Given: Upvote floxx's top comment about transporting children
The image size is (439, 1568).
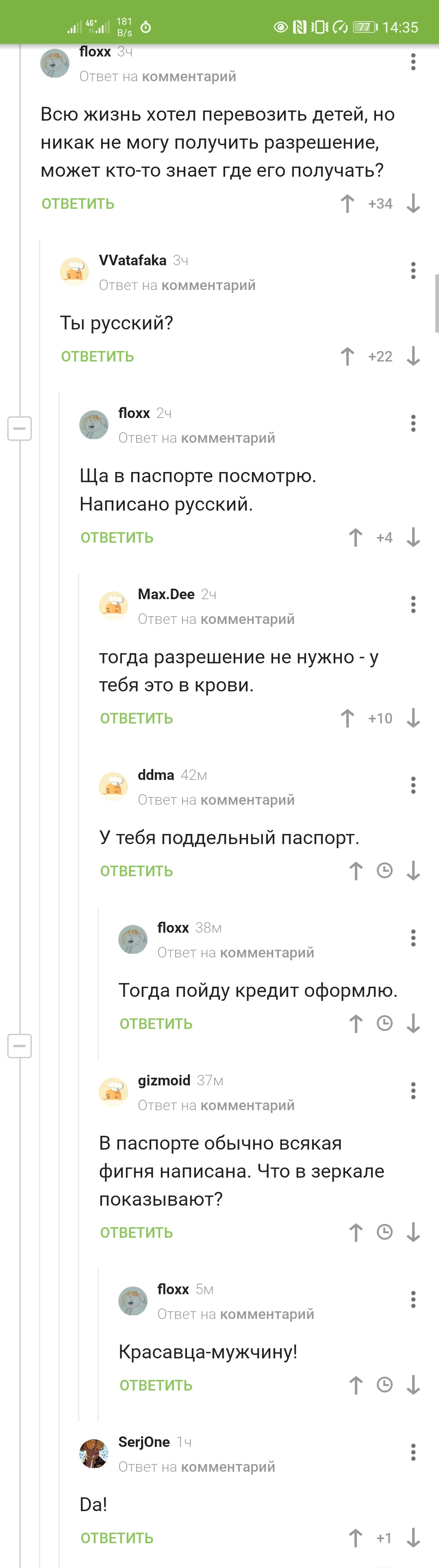Looking at the screenshot, I should pyautogui.click(x=347, y=203).
